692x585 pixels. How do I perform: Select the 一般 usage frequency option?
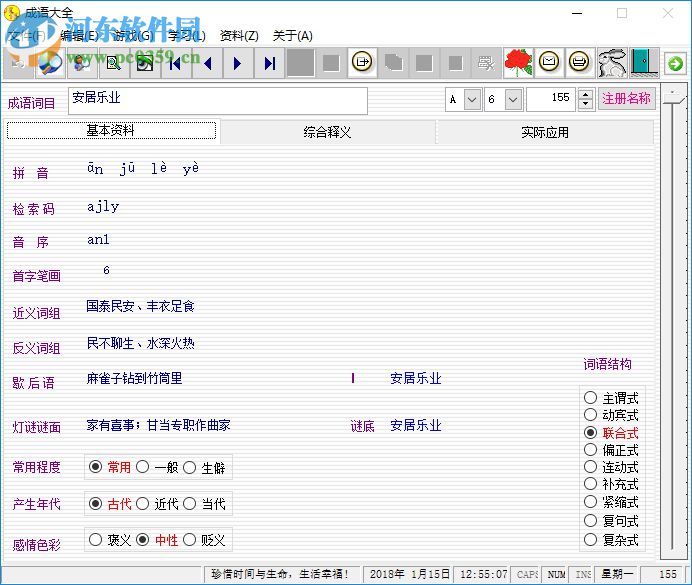coord(143,467)
